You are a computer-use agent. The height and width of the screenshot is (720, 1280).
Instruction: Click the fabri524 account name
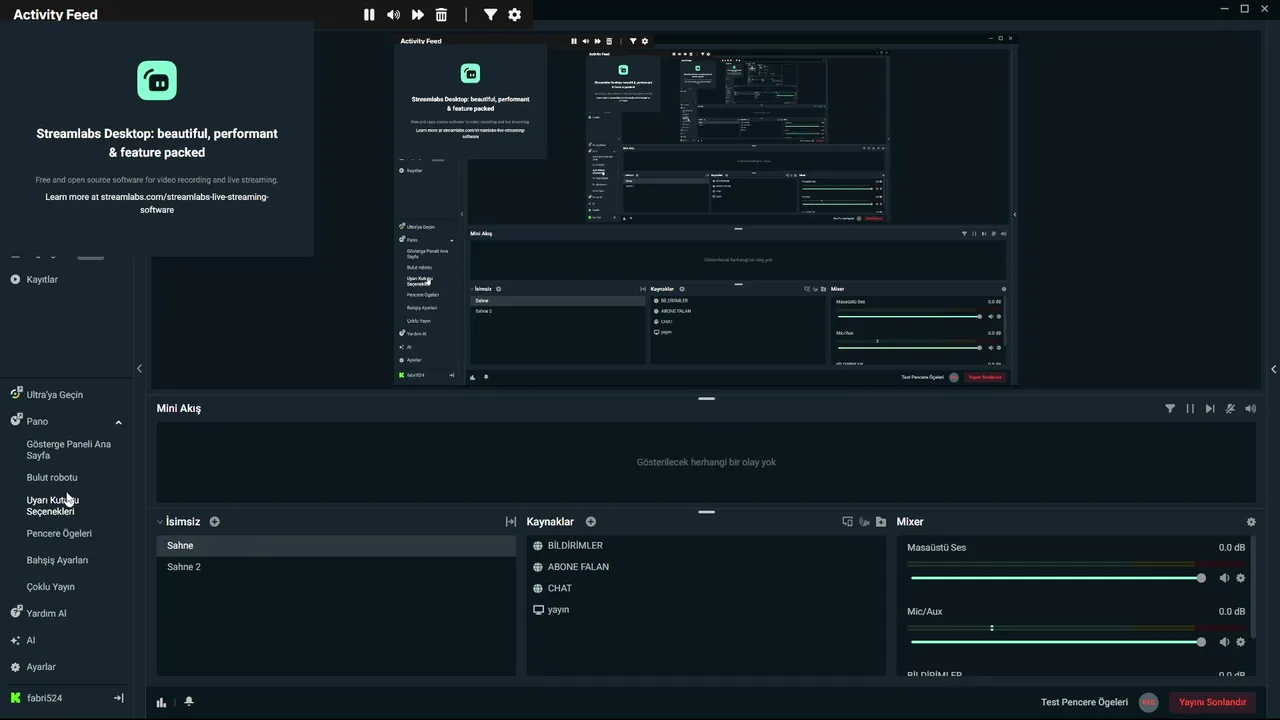point(44,698)
